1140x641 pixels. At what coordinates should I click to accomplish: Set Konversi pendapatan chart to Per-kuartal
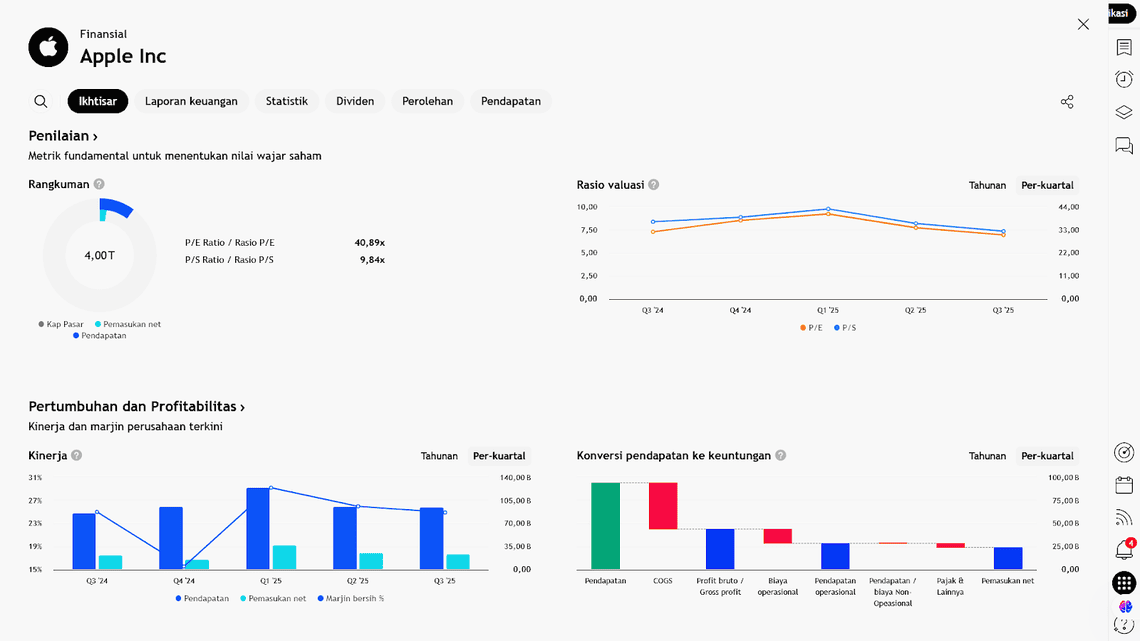coord(1047,456)
